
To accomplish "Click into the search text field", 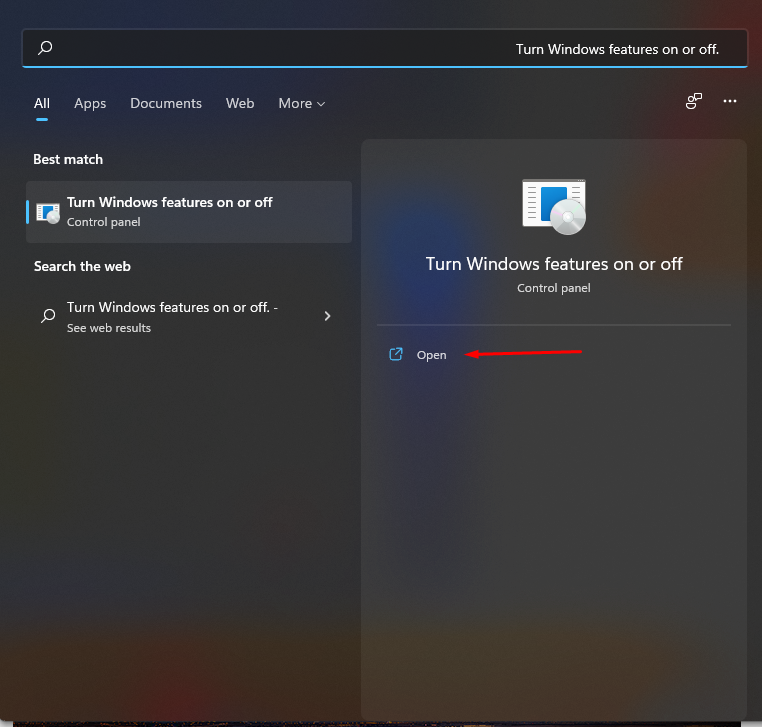I will coord(385,48).
